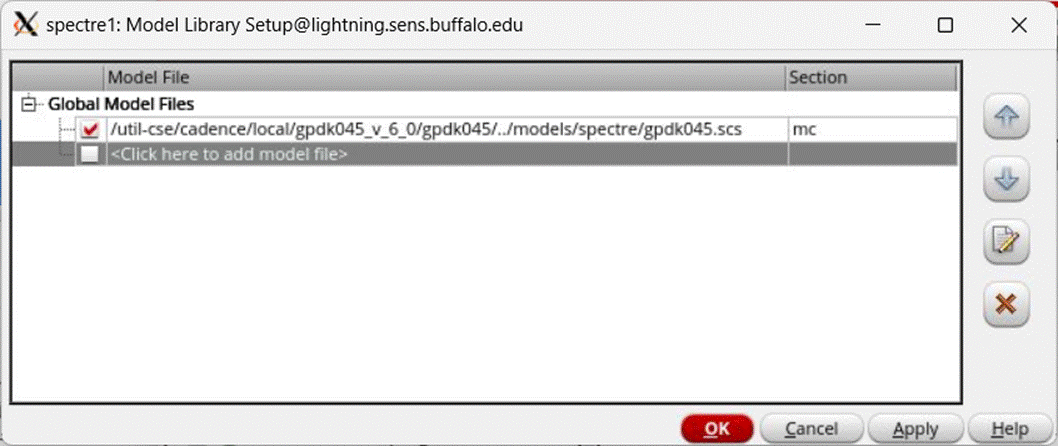Click the edit model file icon

coord(1007,242)
